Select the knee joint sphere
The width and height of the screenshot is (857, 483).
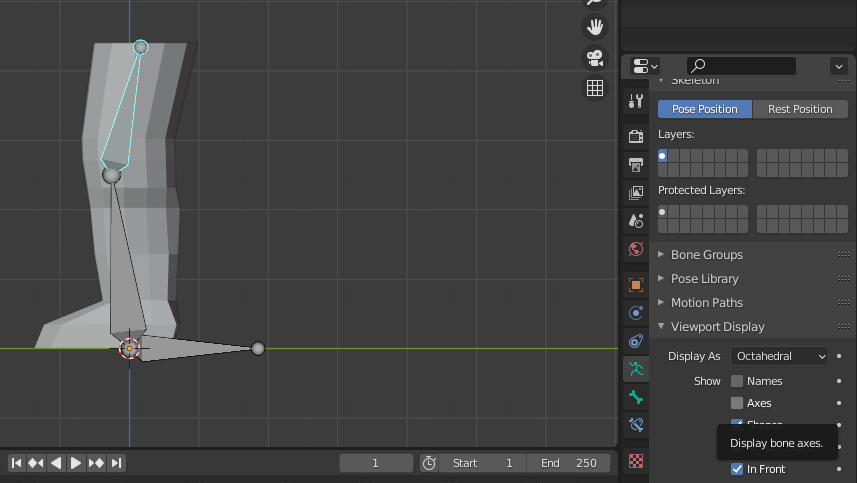(111, 175)
